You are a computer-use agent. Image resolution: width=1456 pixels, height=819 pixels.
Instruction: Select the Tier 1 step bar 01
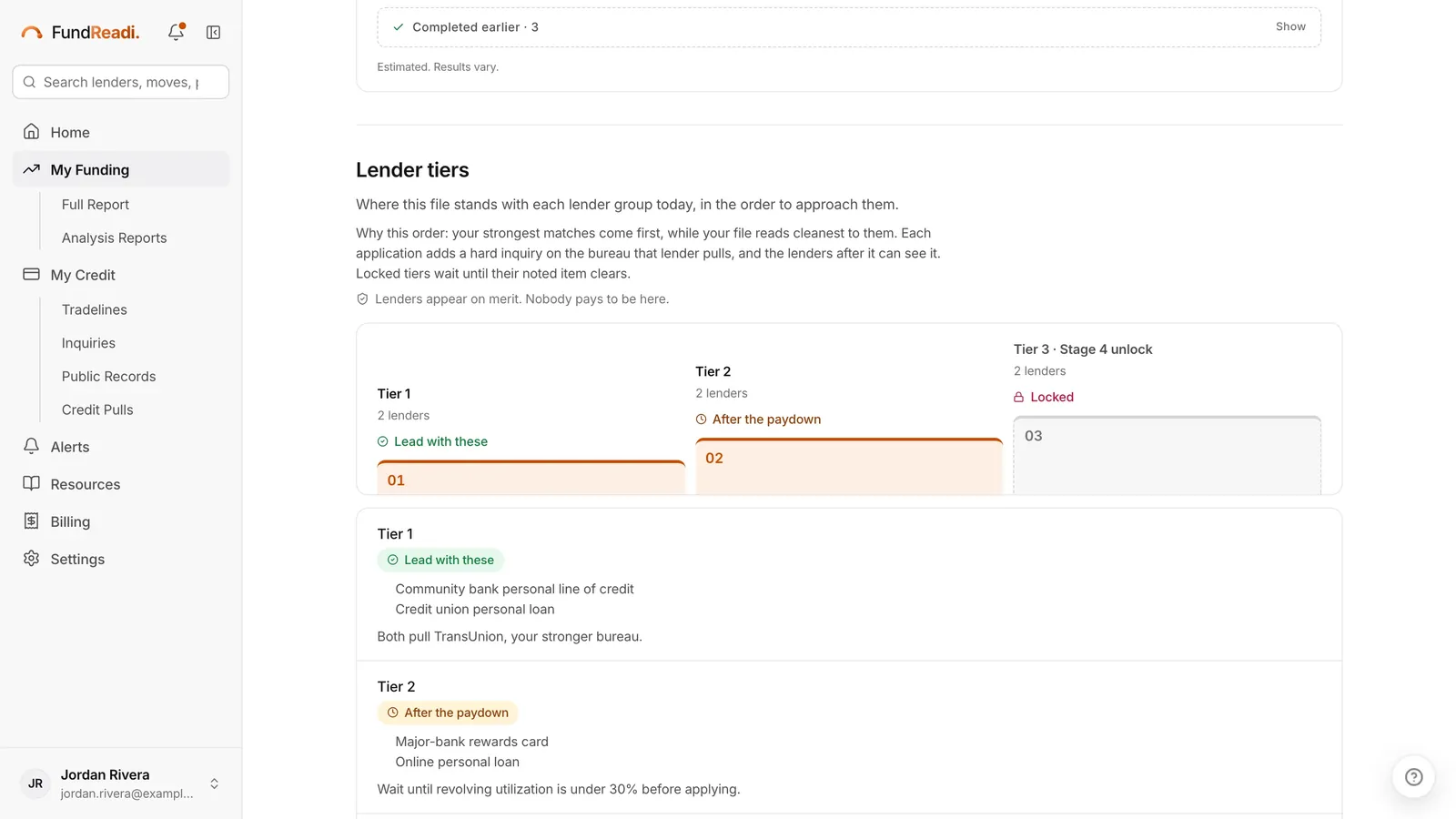click(x=531, y=478)
